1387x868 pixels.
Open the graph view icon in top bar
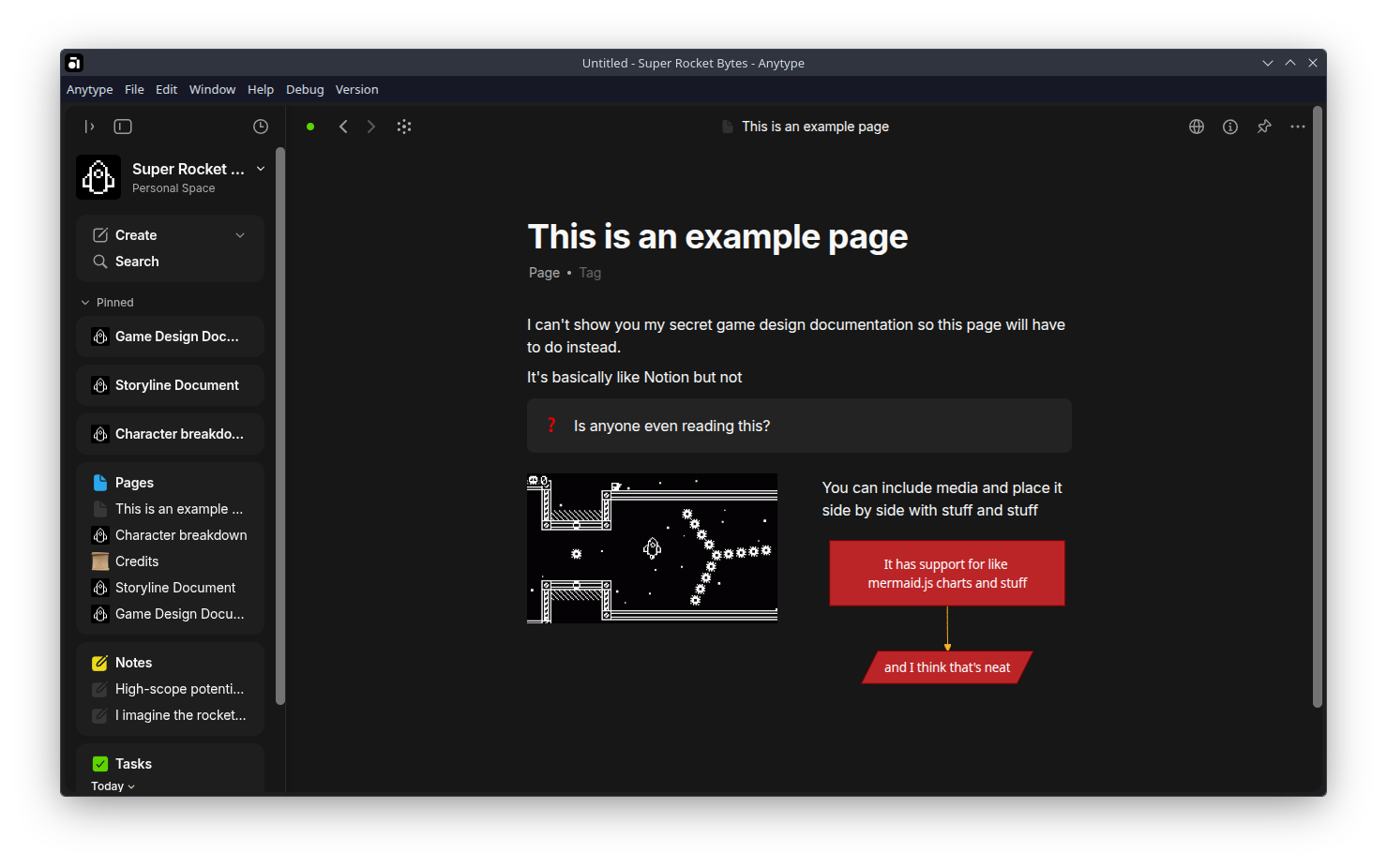(404, 126)
